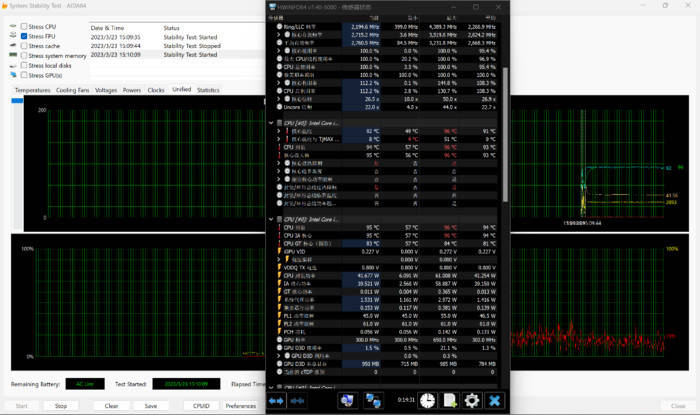Switch to the Temperatures tab in AIDA64

click(x=33, y=90)
